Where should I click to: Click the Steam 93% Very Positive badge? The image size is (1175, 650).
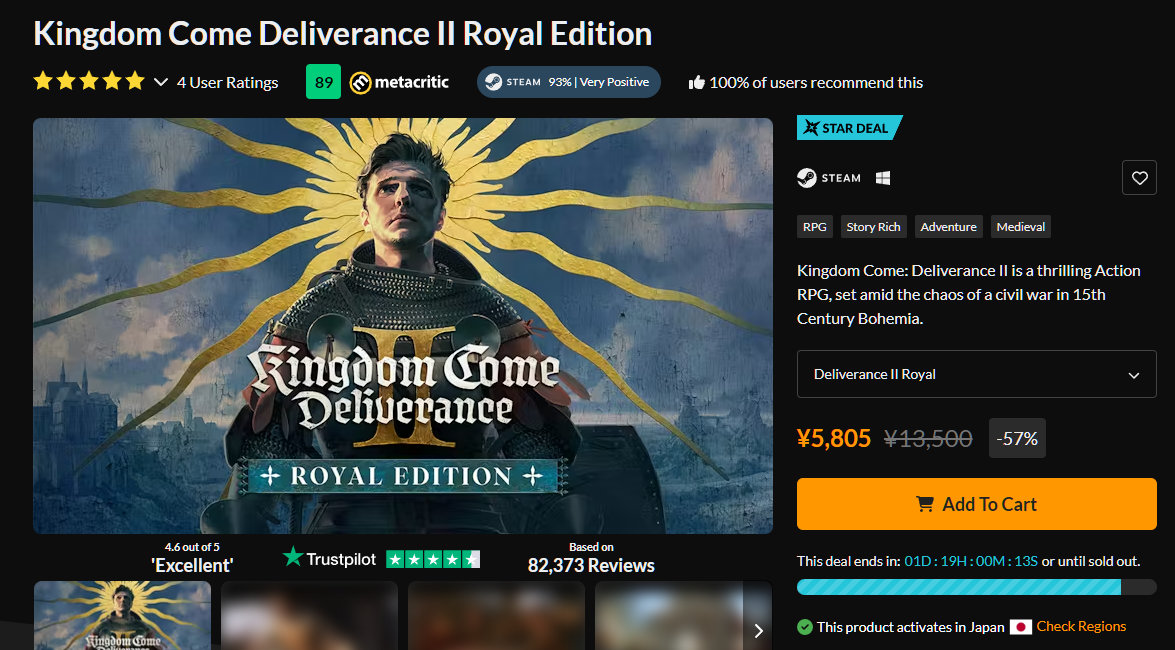(568, 82)
